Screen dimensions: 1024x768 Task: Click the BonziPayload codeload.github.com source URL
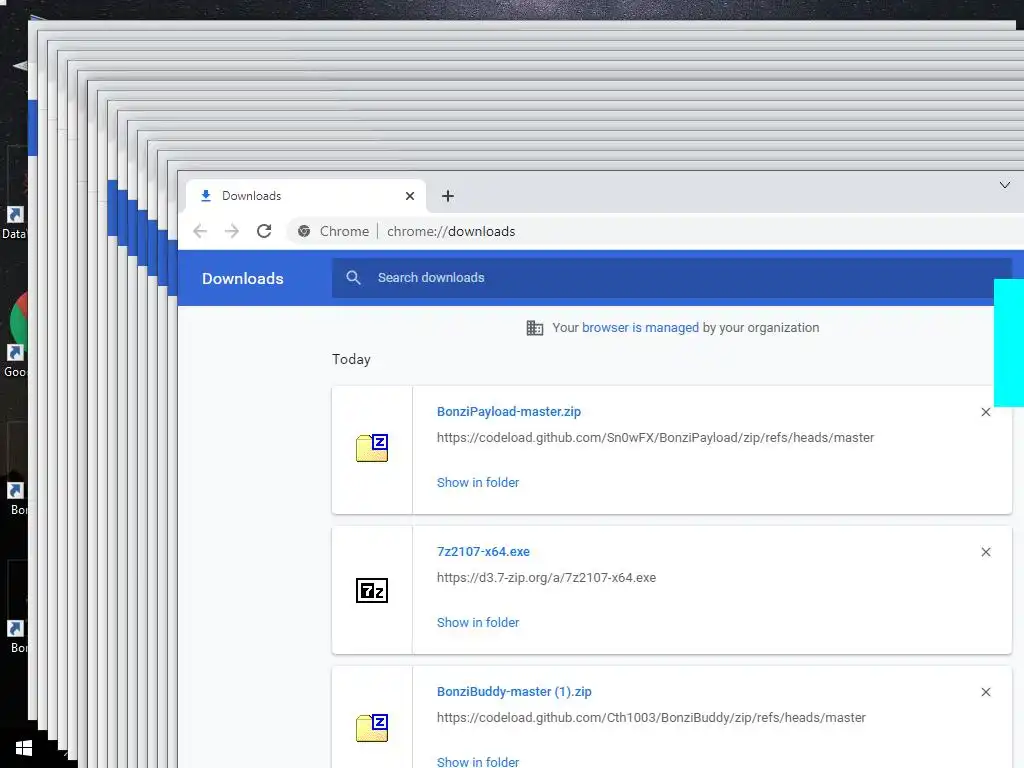(x=655, y=438)
